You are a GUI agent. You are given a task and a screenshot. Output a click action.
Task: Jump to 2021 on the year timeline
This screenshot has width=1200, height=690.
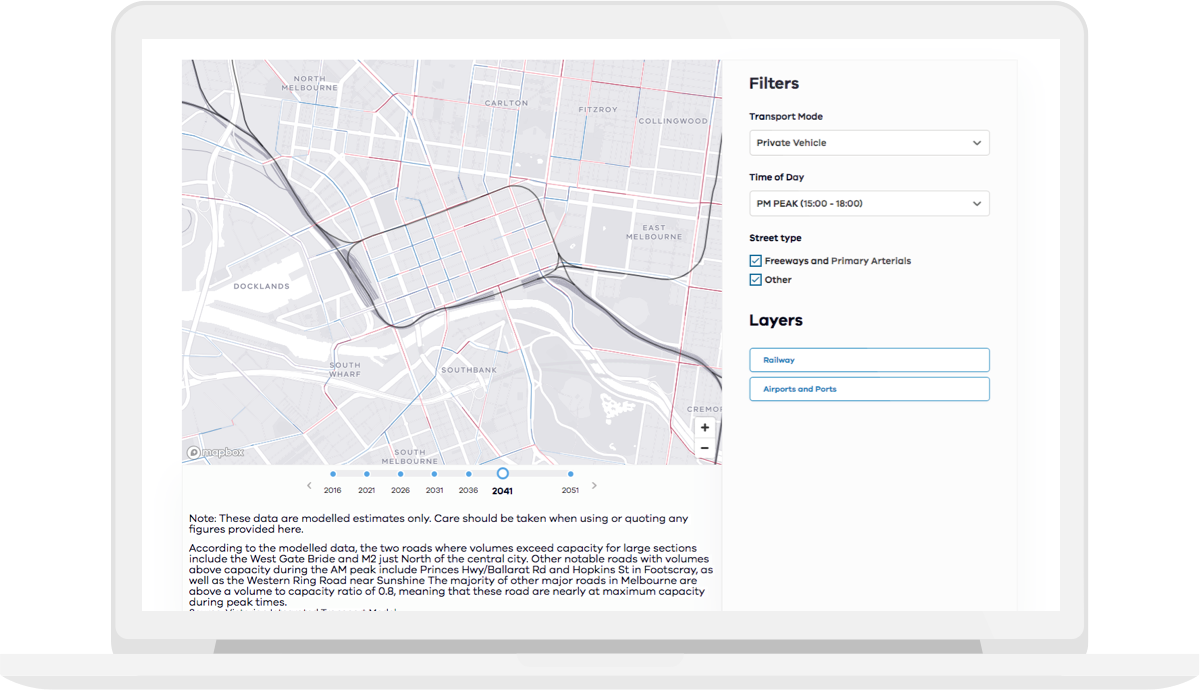(x=367, y=474)
